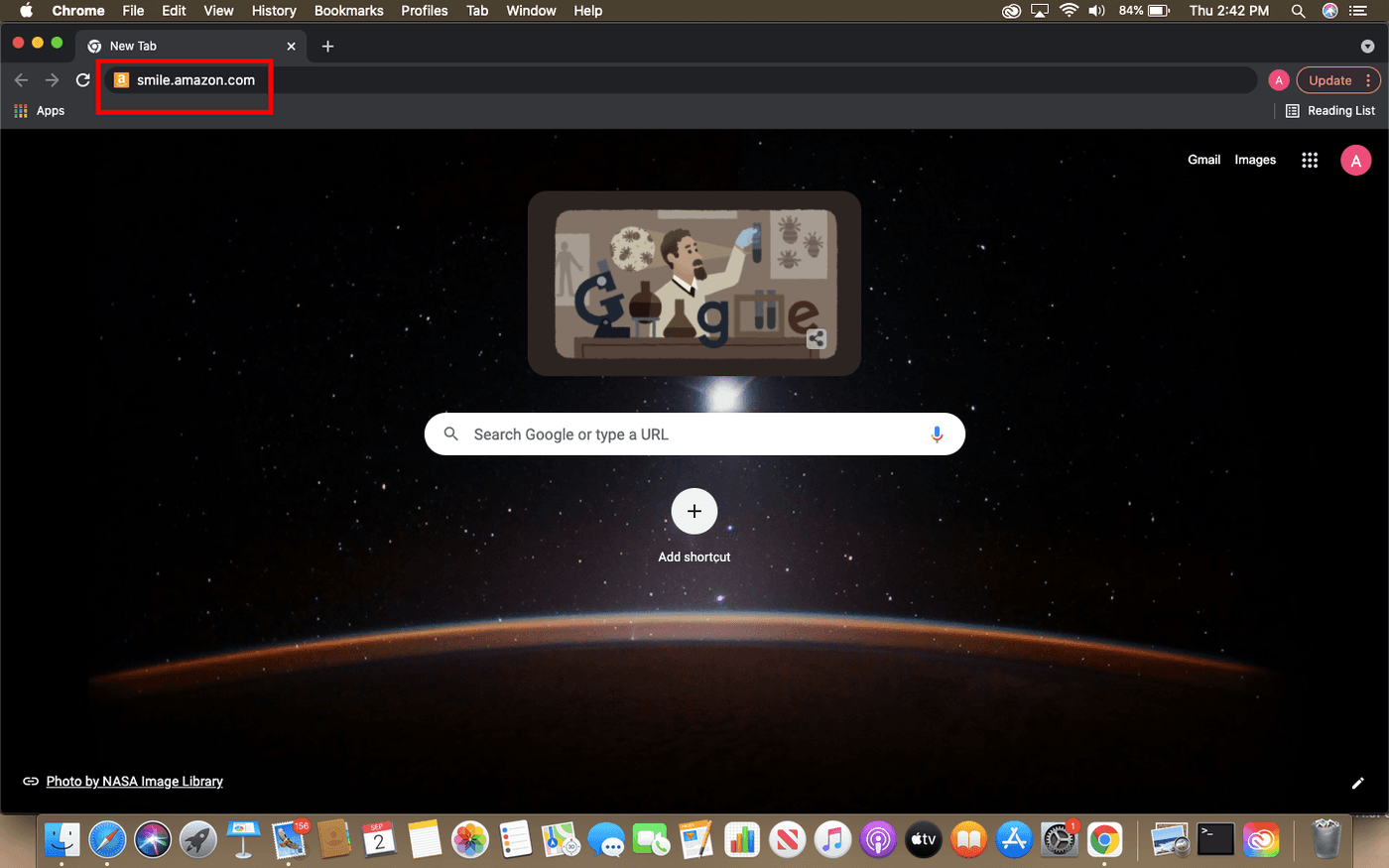Launch Safari from the Dock
The image size is (1389, 868).
107,840
